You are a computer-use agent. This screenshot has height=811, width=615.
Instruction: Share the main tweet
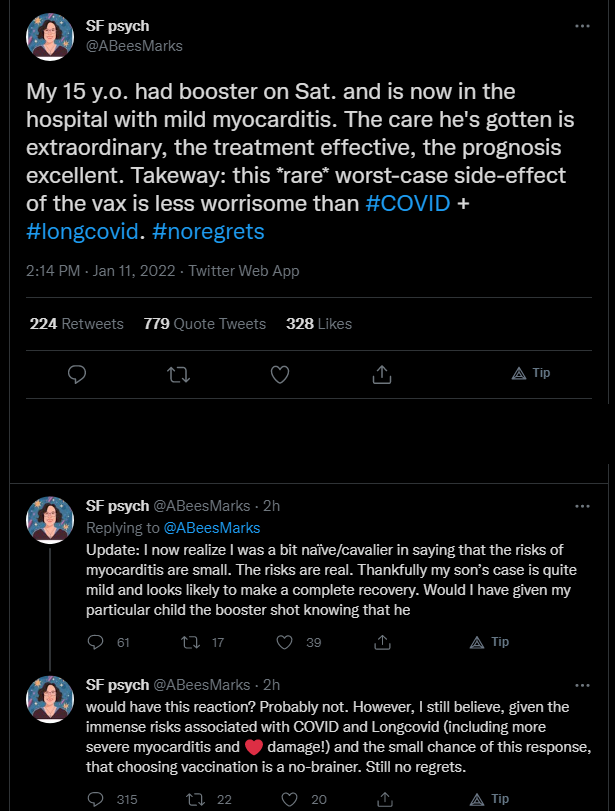382,374
